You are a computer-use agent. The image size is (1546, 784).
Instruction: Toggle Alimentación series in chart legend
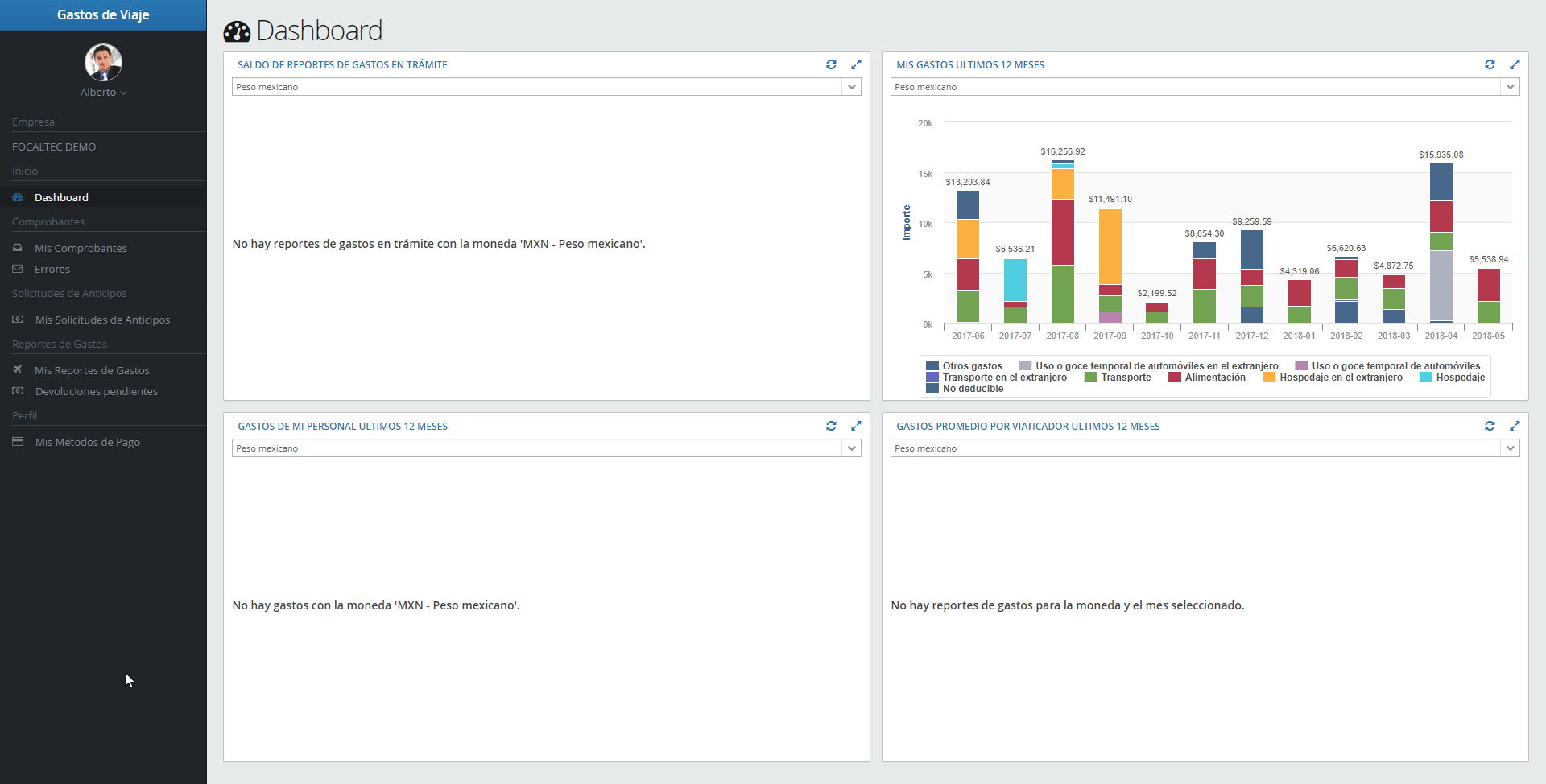click(1207, 378)
